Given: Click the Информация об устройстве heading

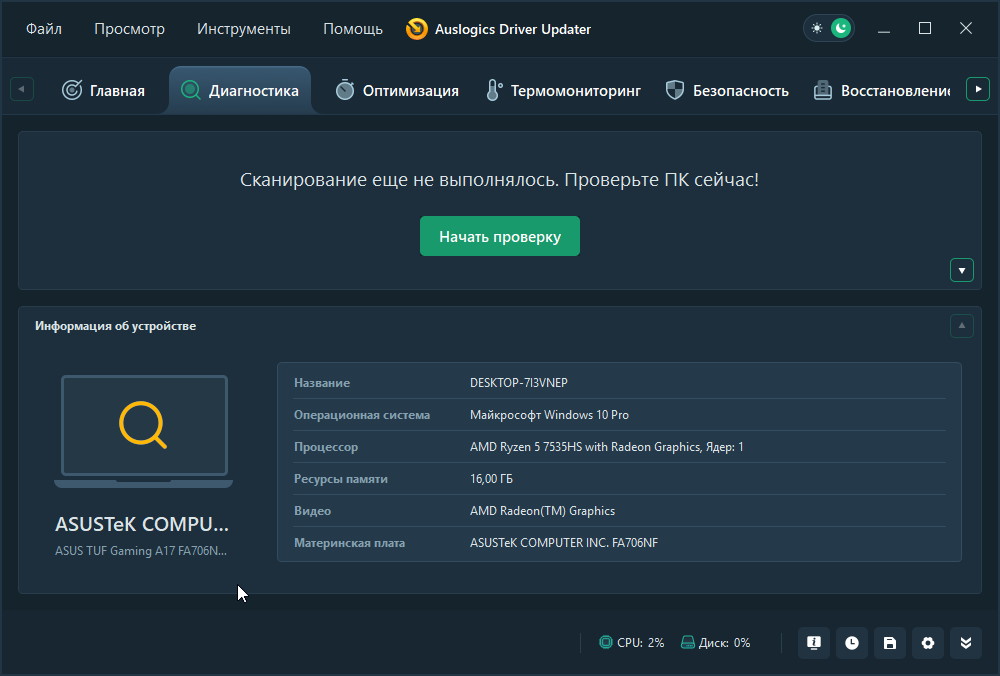Looking at the screenshot, I should click(x=115, y=326).
